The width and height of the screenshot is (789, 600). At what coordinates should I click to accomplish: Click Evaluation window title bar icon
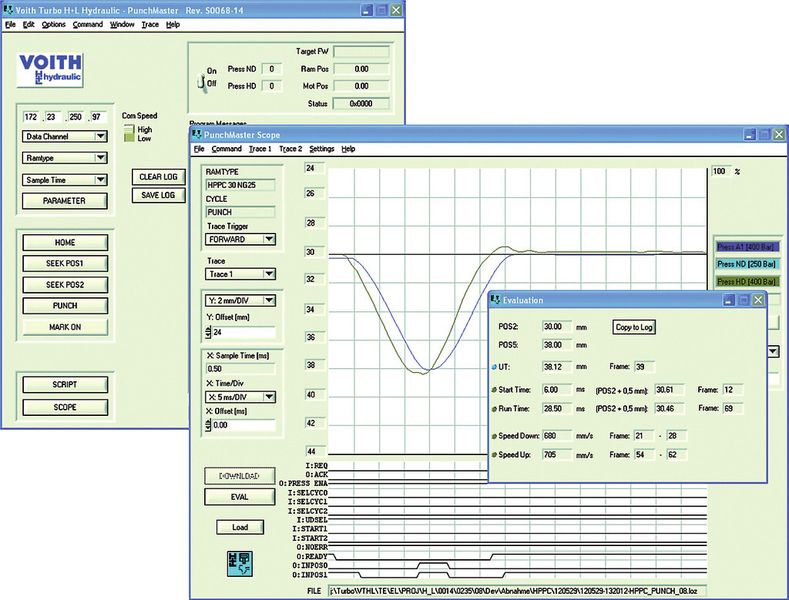point(496,300)
